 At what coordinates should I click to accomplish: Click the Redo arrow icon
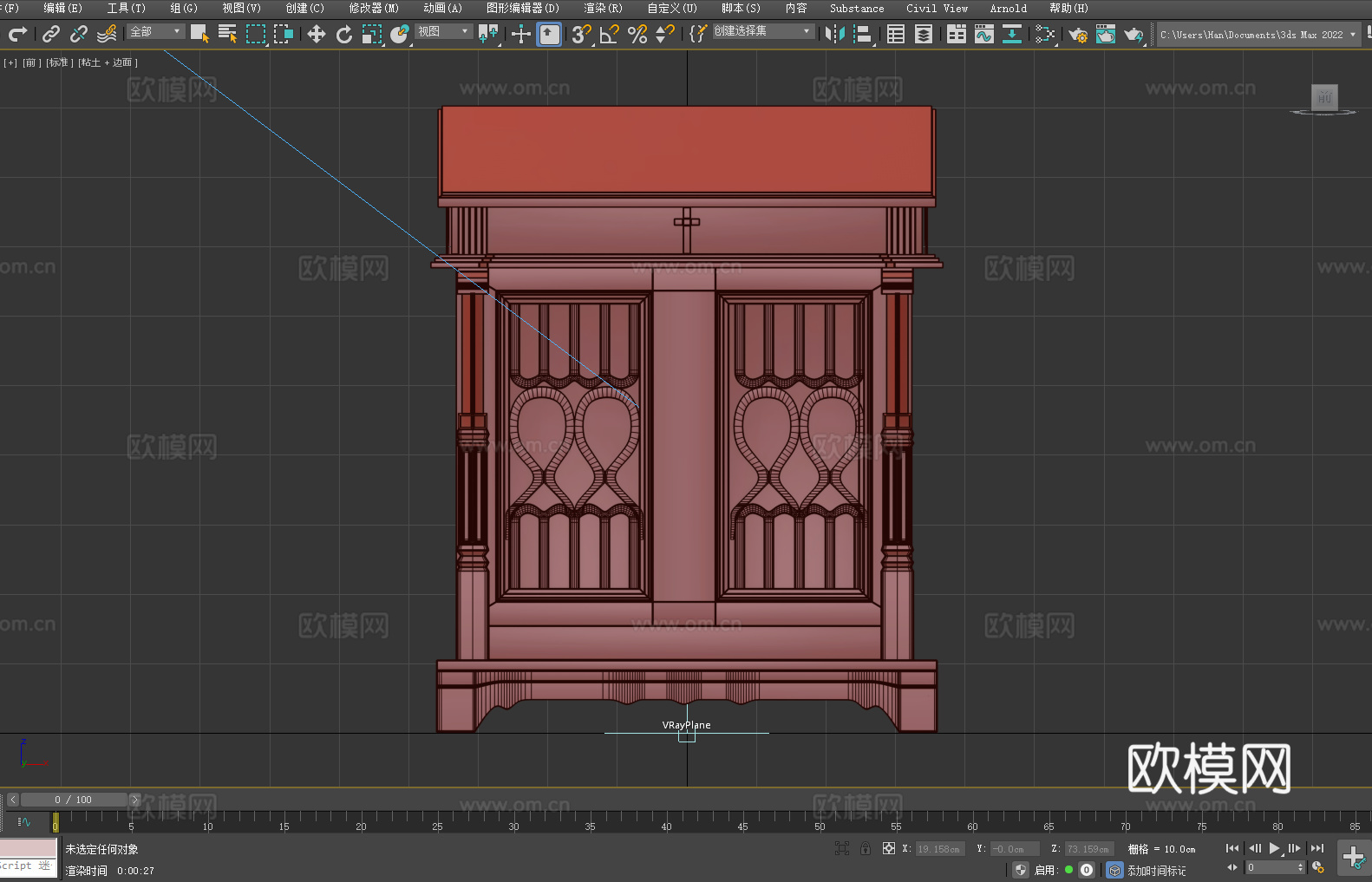(x=17, y=34)
